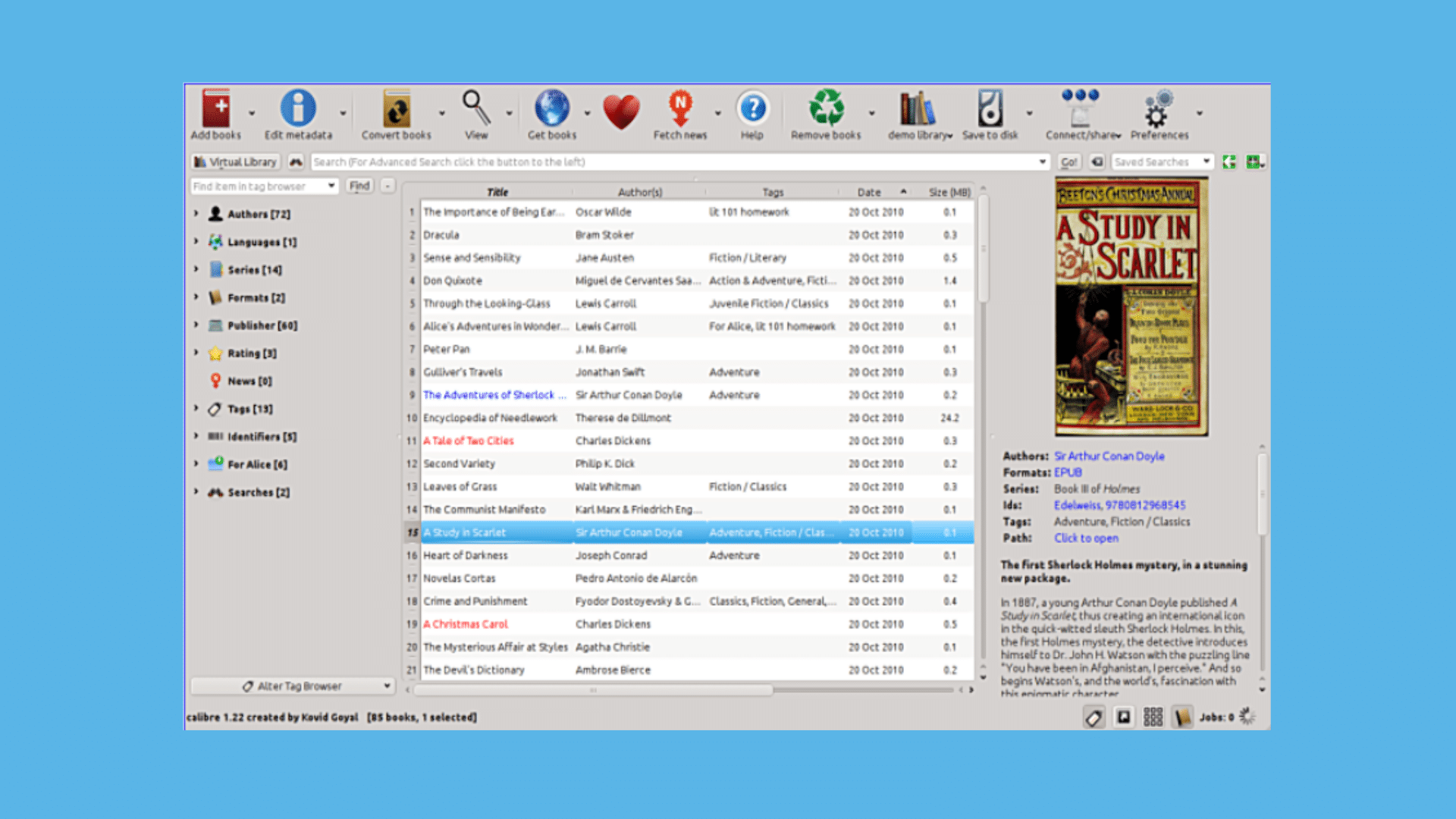The image size is (1456, 819).
Task: Expand the Authors [72] category
Action: pos(196,214)
